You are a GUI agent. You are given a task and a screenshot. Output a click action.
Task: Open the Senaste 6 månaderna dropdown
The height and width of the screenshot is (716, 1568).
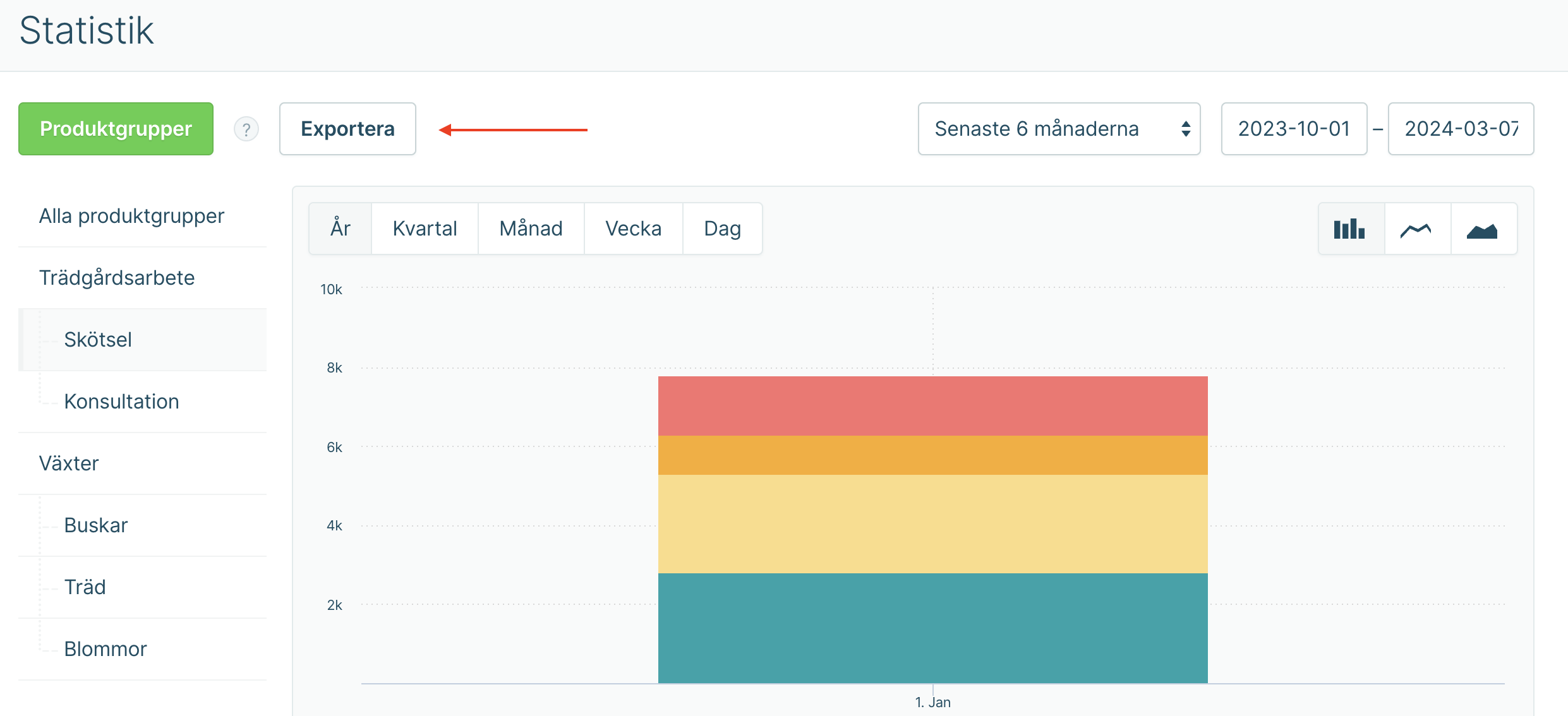[x=1059, y=129]
